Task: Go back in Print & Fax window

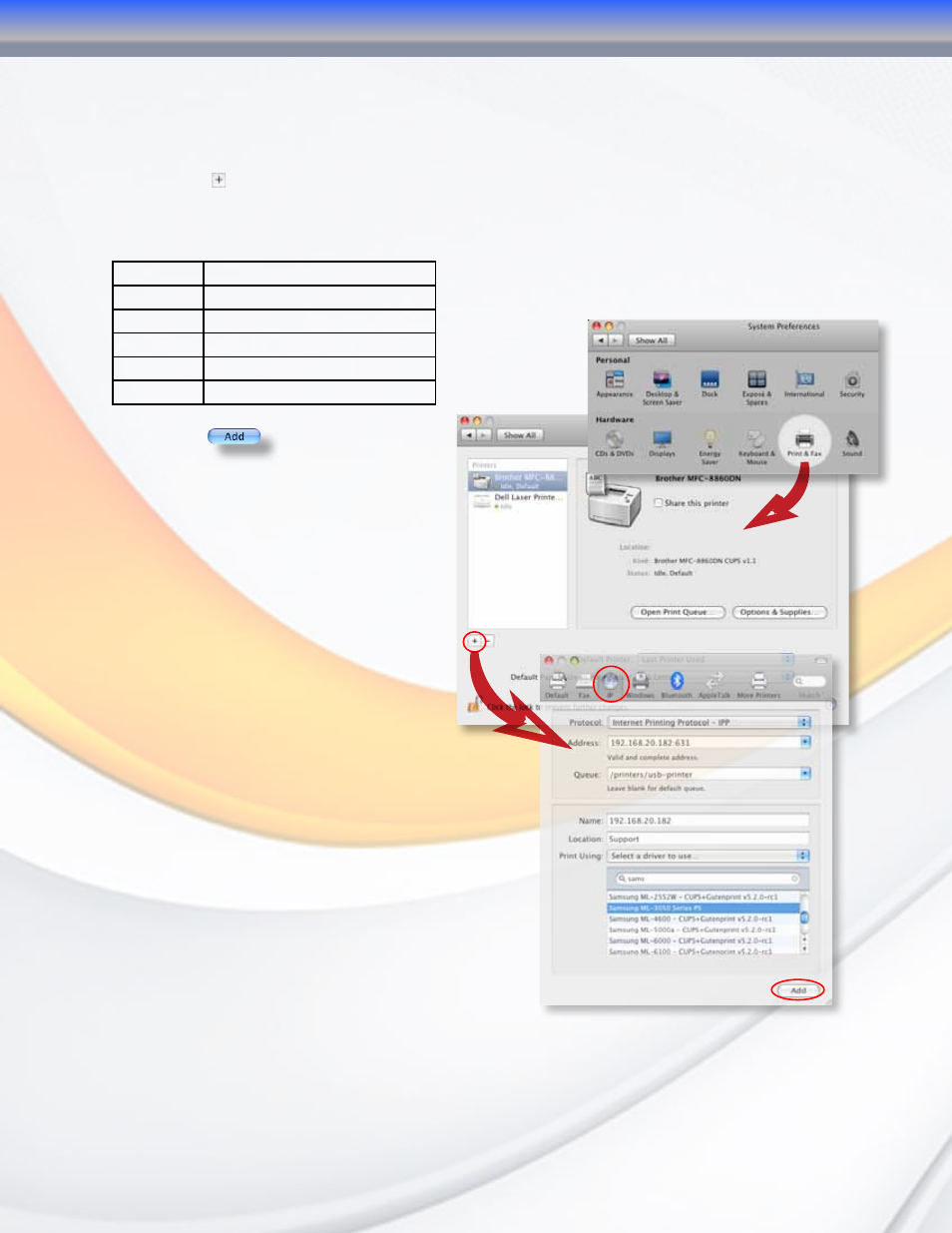Action: [468, 435]
